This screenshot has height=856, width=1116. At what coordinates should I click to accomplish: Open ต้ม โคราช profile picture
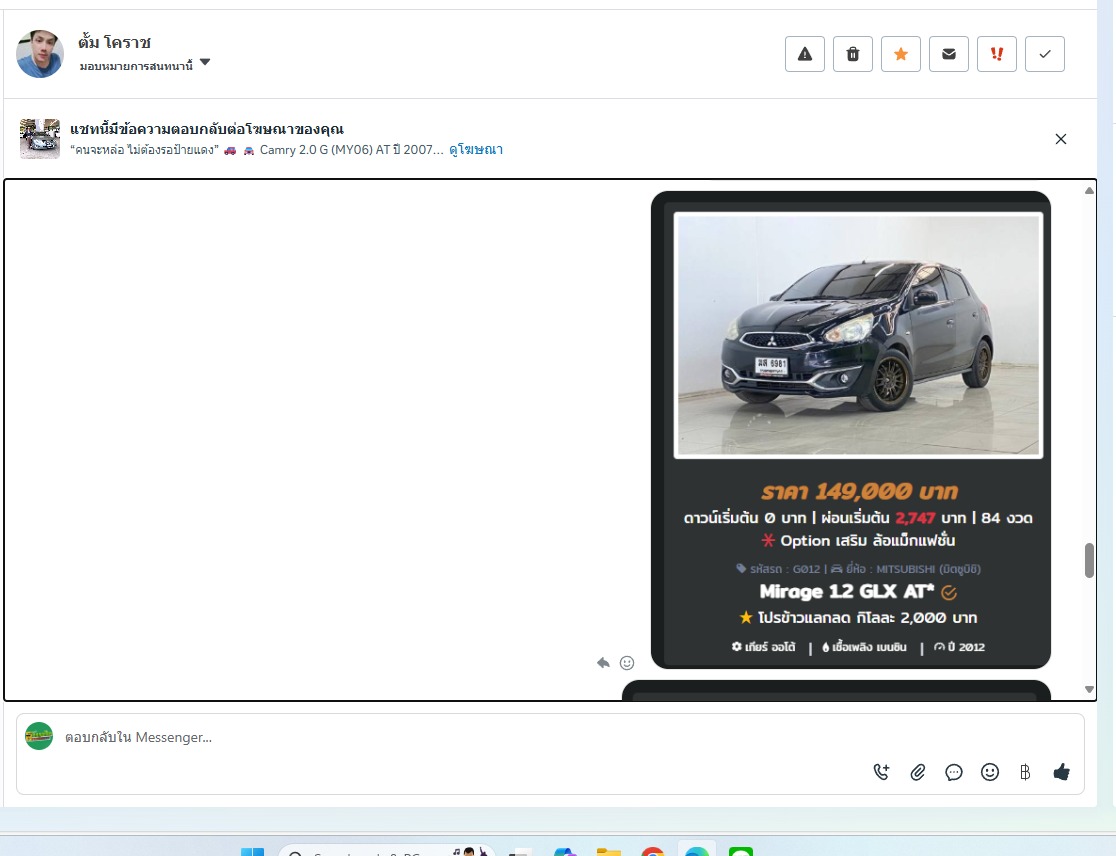tap(40, 54)
